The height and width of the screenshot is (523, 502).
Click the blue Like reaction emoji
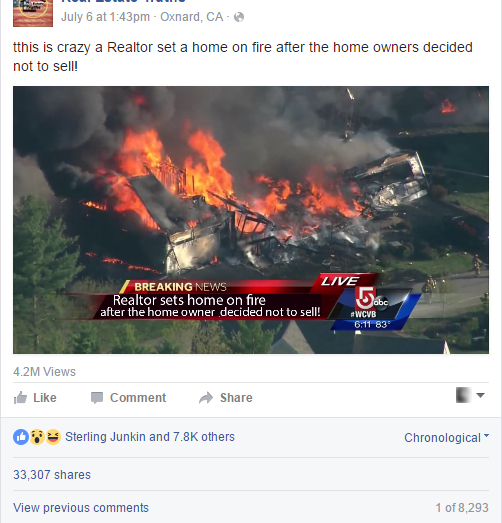[x=21, y=437]
